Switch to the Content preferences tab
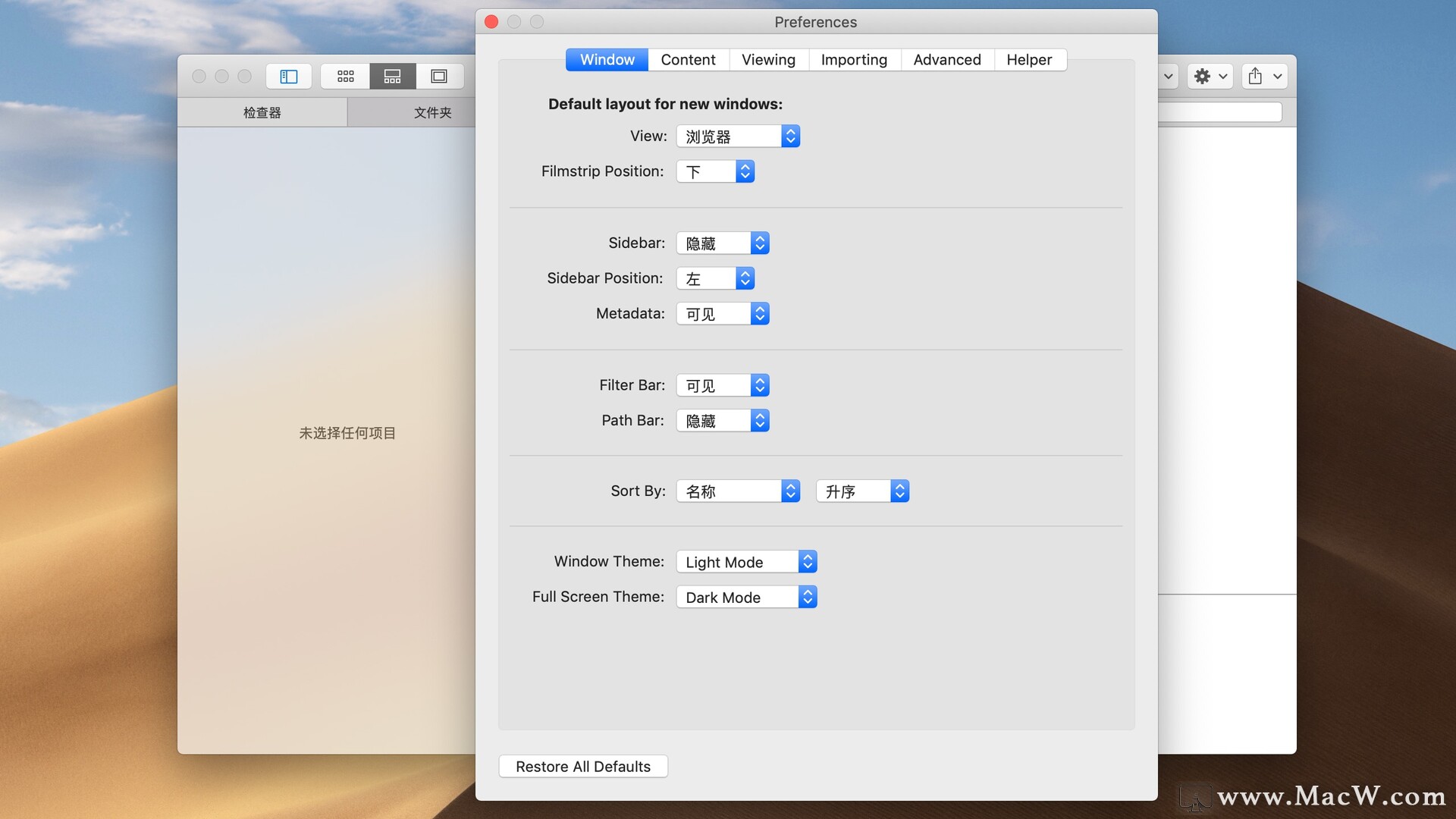Screen dimensions: 1456x819 [688, 60]
